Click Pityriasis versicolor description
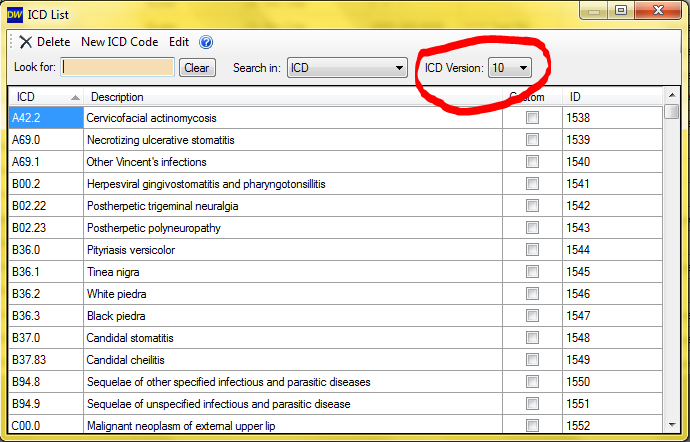The height and width of the screenshot is (442, 690). pyautogui.click(x=131, y=250)
